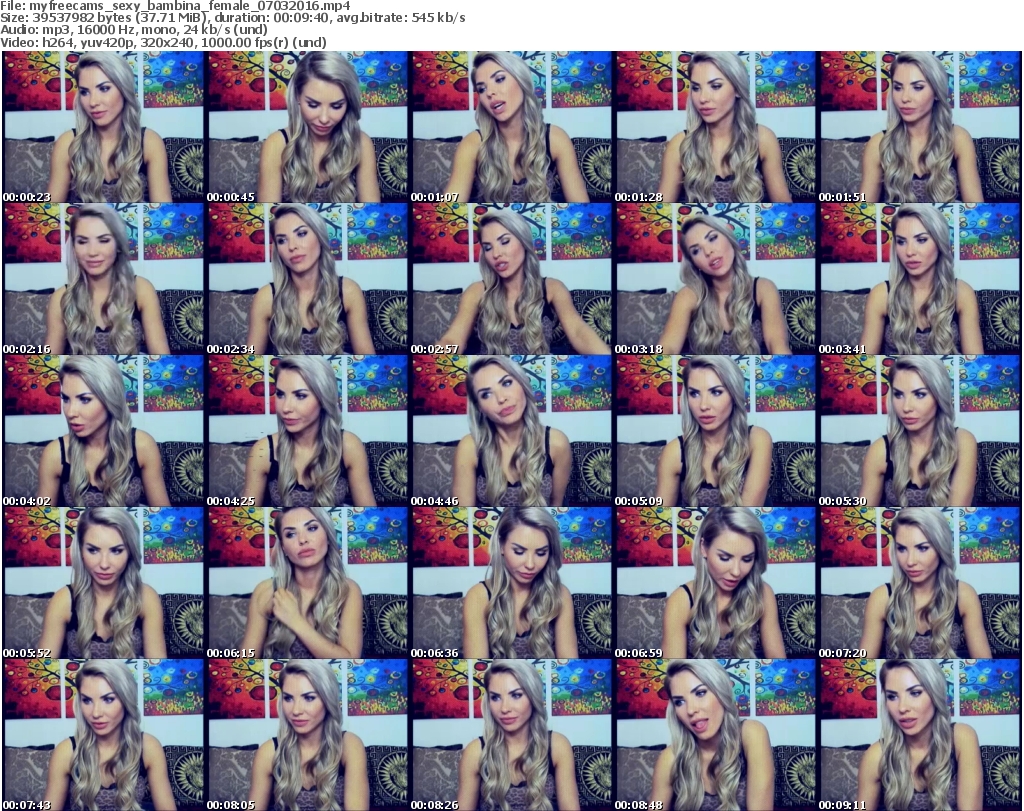
Task: Pick the 00:05:09 preview frame
Action: coord(715,431)
